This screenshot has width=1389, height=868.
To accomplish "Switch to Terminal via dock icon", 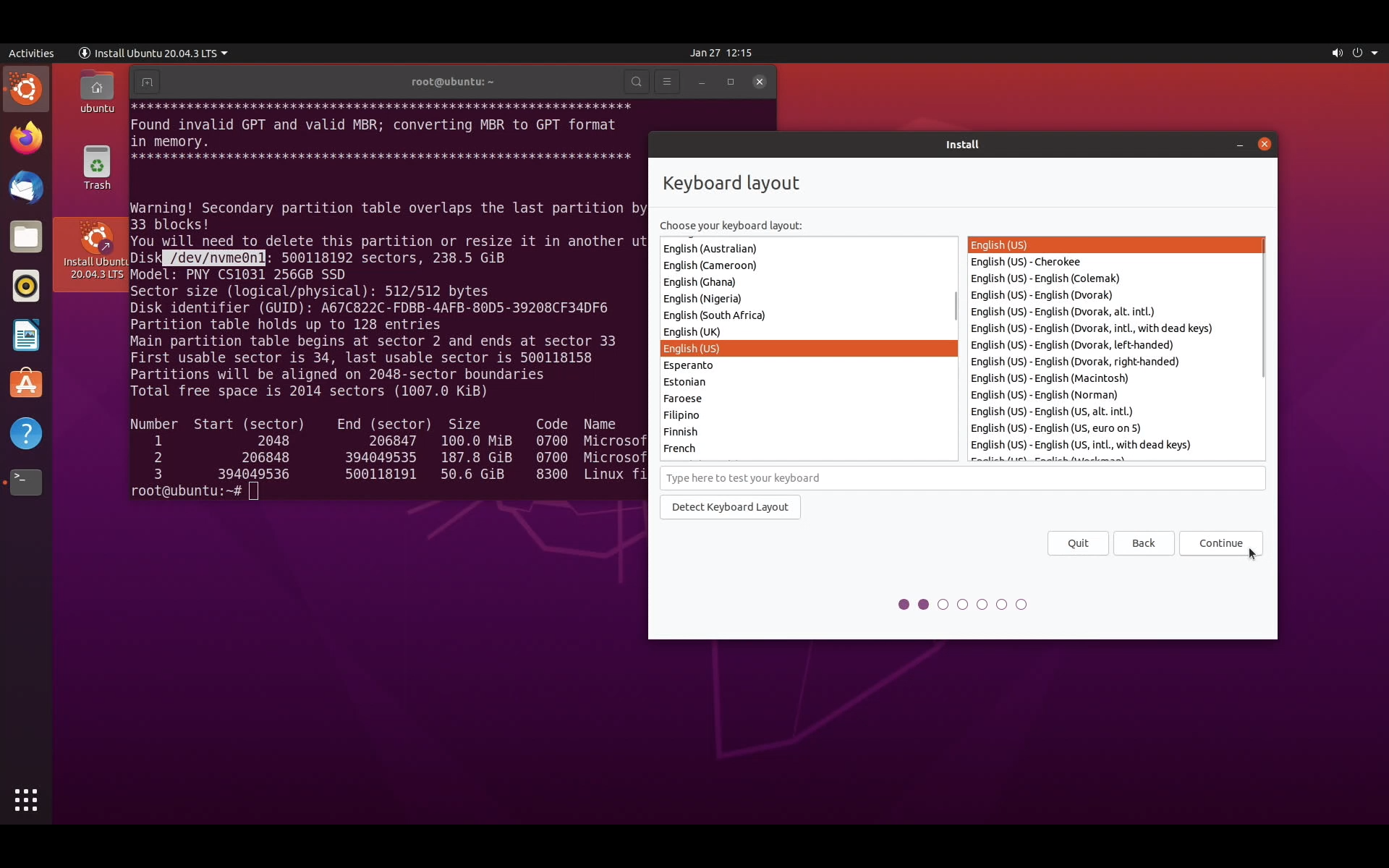I will [26, 482].
